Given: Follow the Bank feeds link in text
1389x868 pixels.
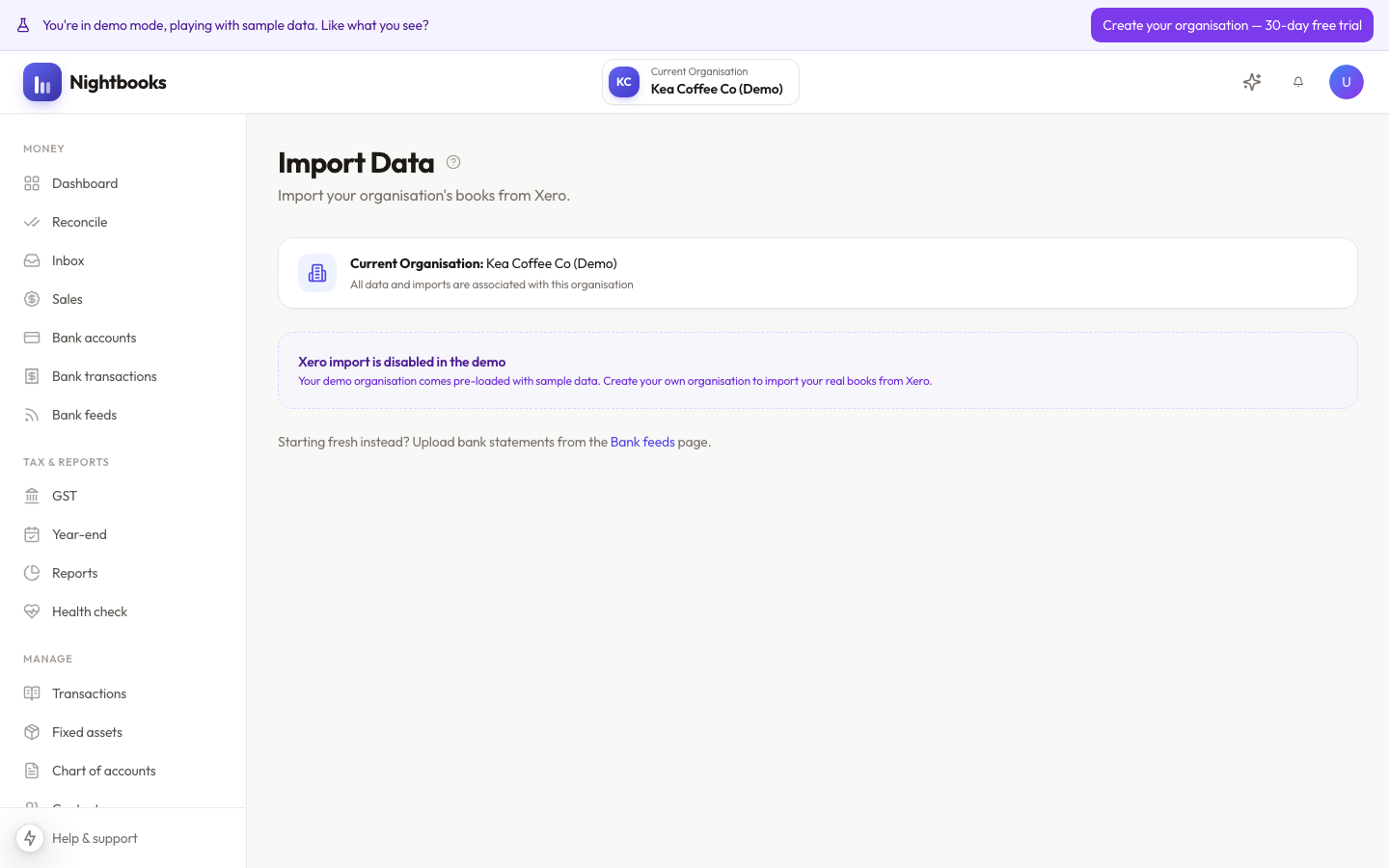Looking at the screenshot, I should [x=642, y=442].
